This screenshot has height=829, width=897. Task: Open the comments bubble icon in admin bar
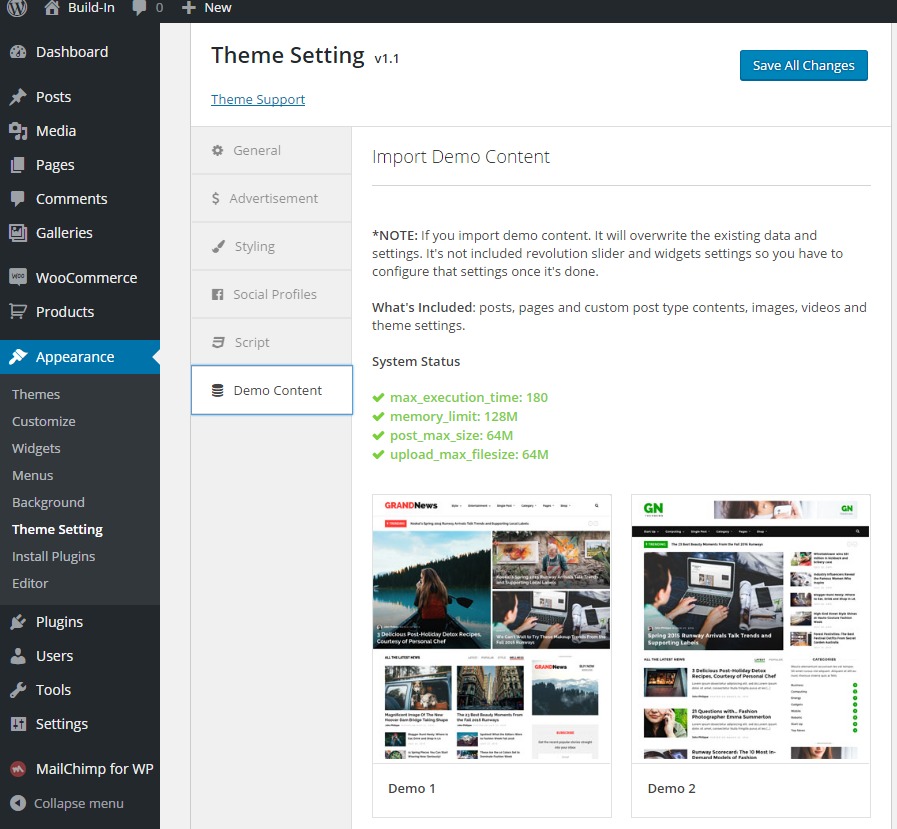(x=139, y=8)
